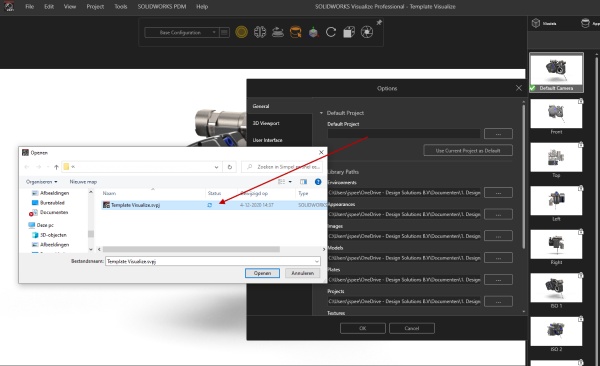
Task: Click the Default Project path field
Action: coord(404,134)
